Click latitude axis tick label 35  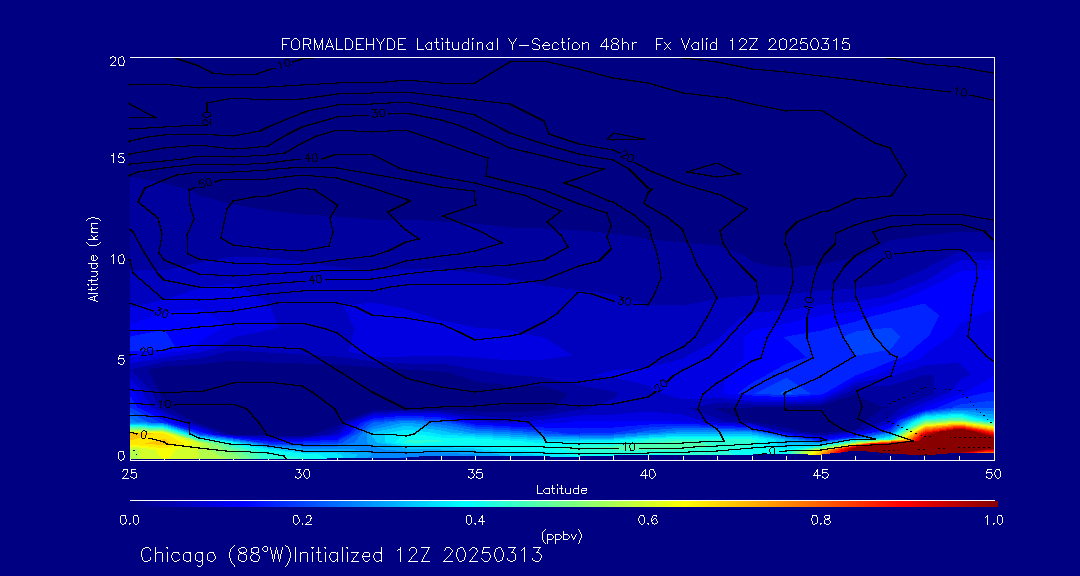(475, 474)
